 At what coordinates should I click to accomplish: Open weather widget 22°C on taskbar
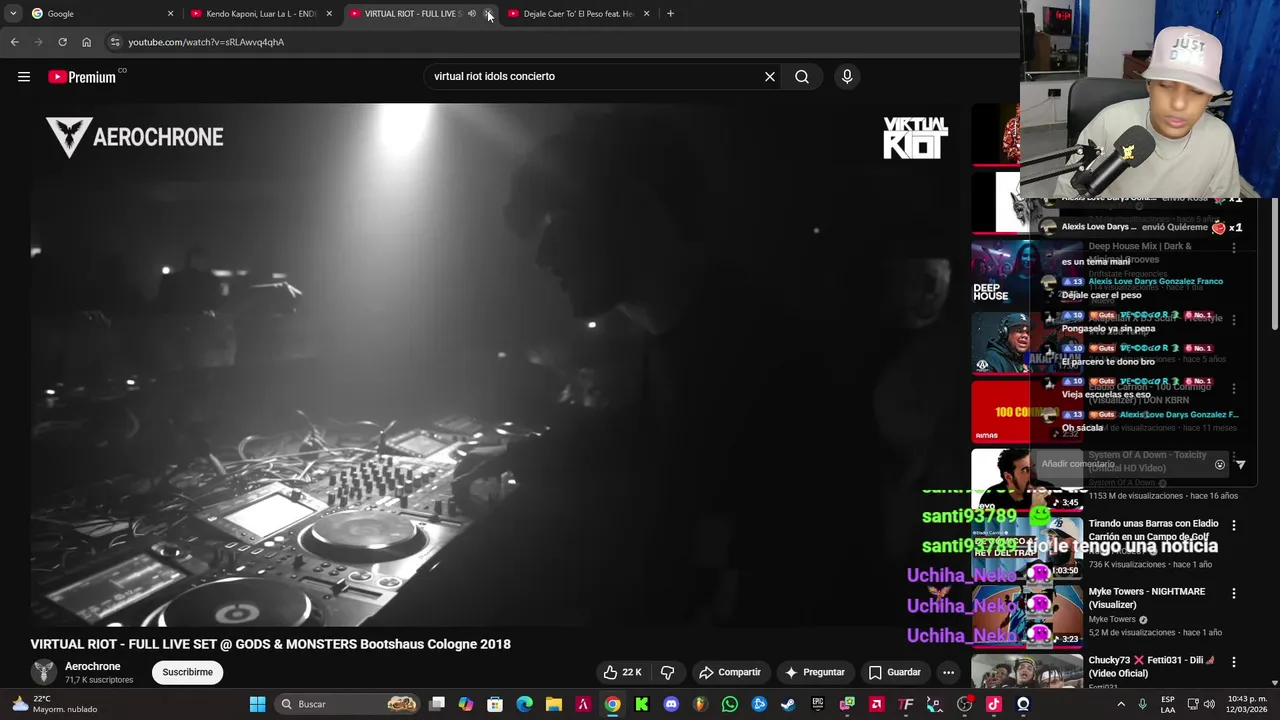point(55,704)
